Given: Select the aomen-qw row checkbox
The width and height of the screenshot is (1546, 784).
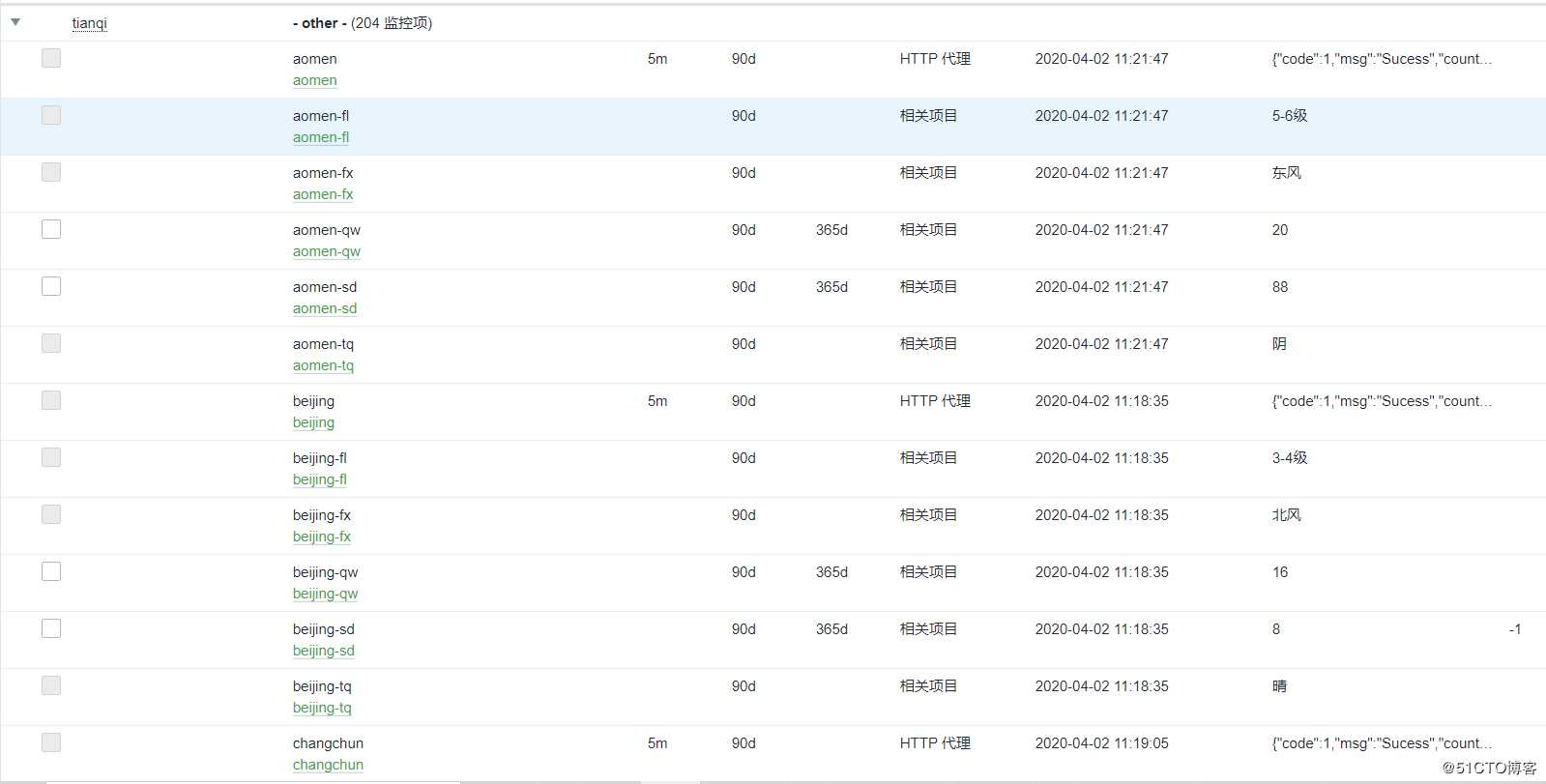Looking at the screenshot, I should click(51, 229).
